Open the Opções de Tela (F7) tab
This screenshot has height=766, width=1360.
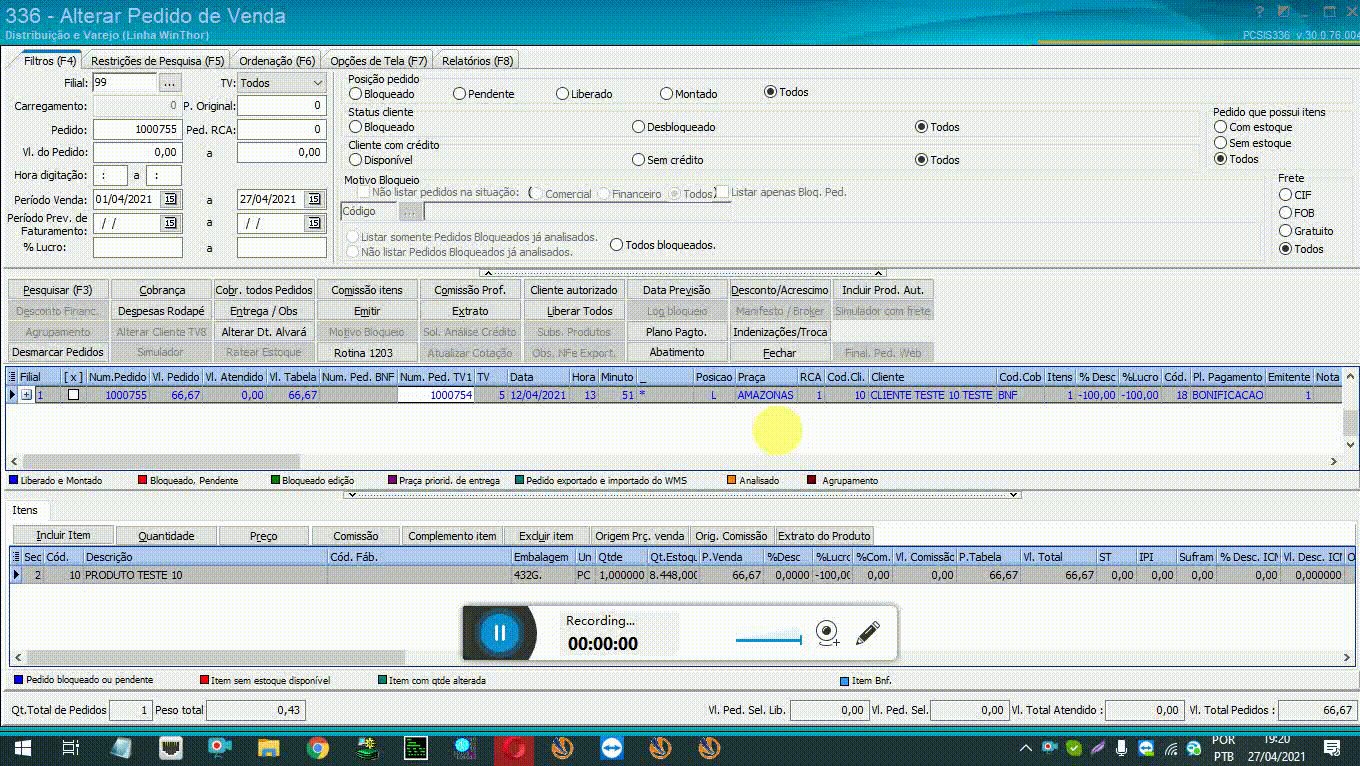click(x=378, y=61)
